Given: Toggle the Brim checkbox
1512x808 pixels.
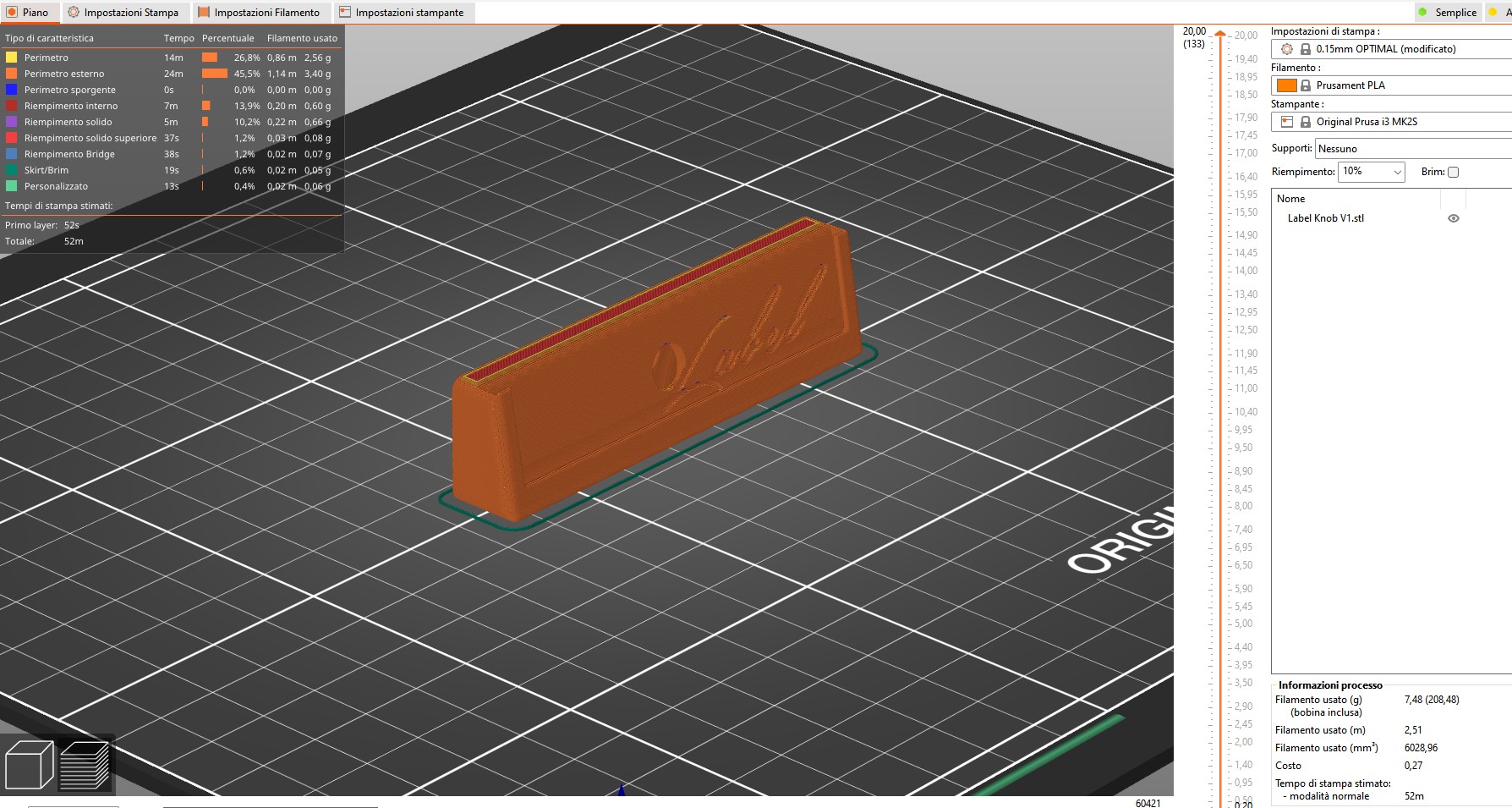Looking at the screenshot, I should tap(1453, 172).
